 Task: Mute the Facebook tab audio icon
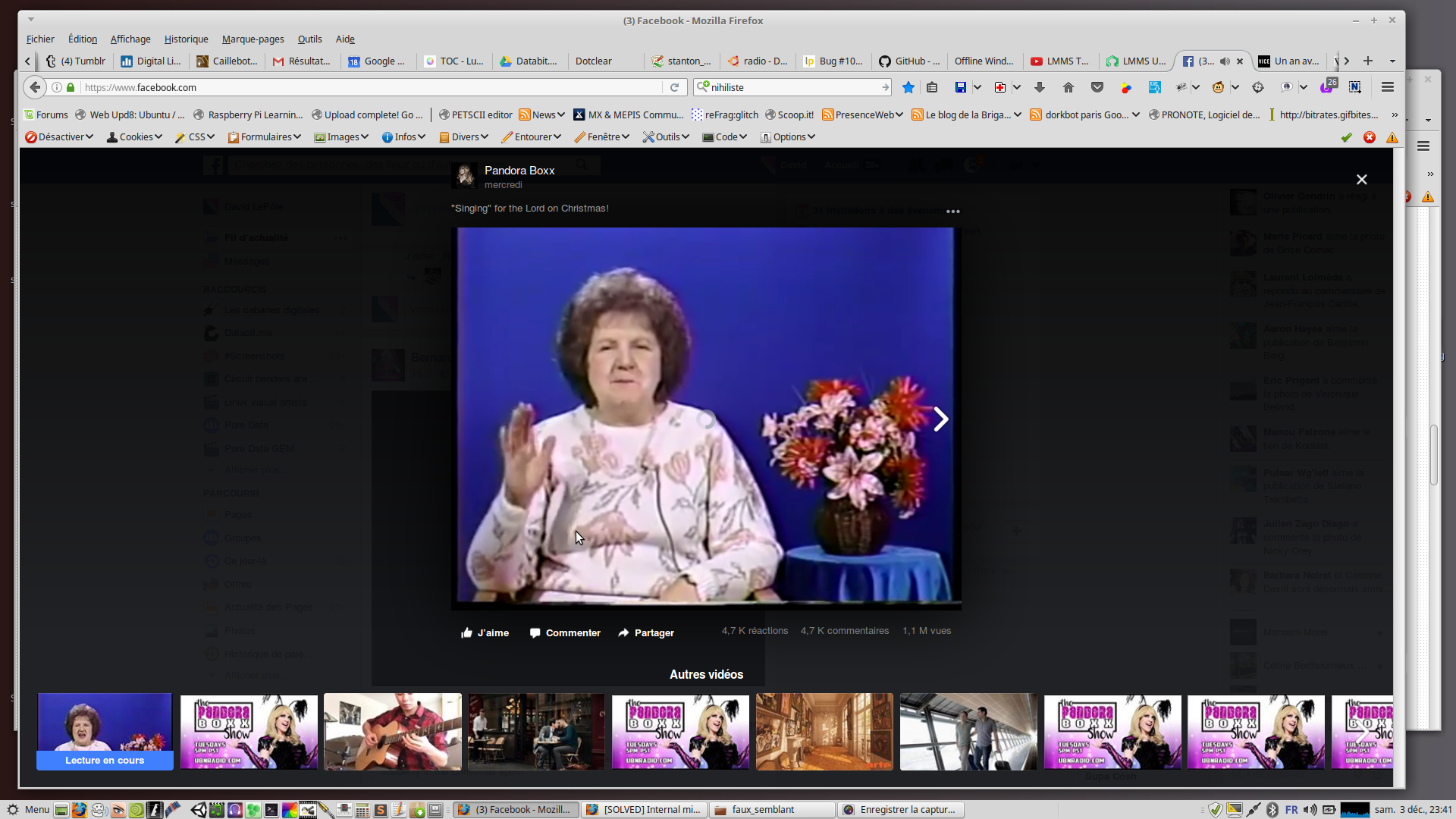point(1225,61)
